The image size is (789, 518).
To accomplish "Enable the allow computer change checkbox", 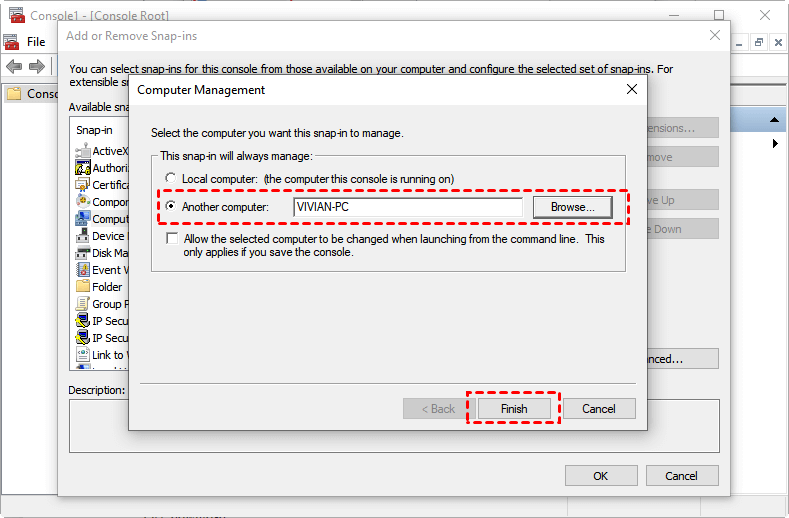I will coord(173,240).
